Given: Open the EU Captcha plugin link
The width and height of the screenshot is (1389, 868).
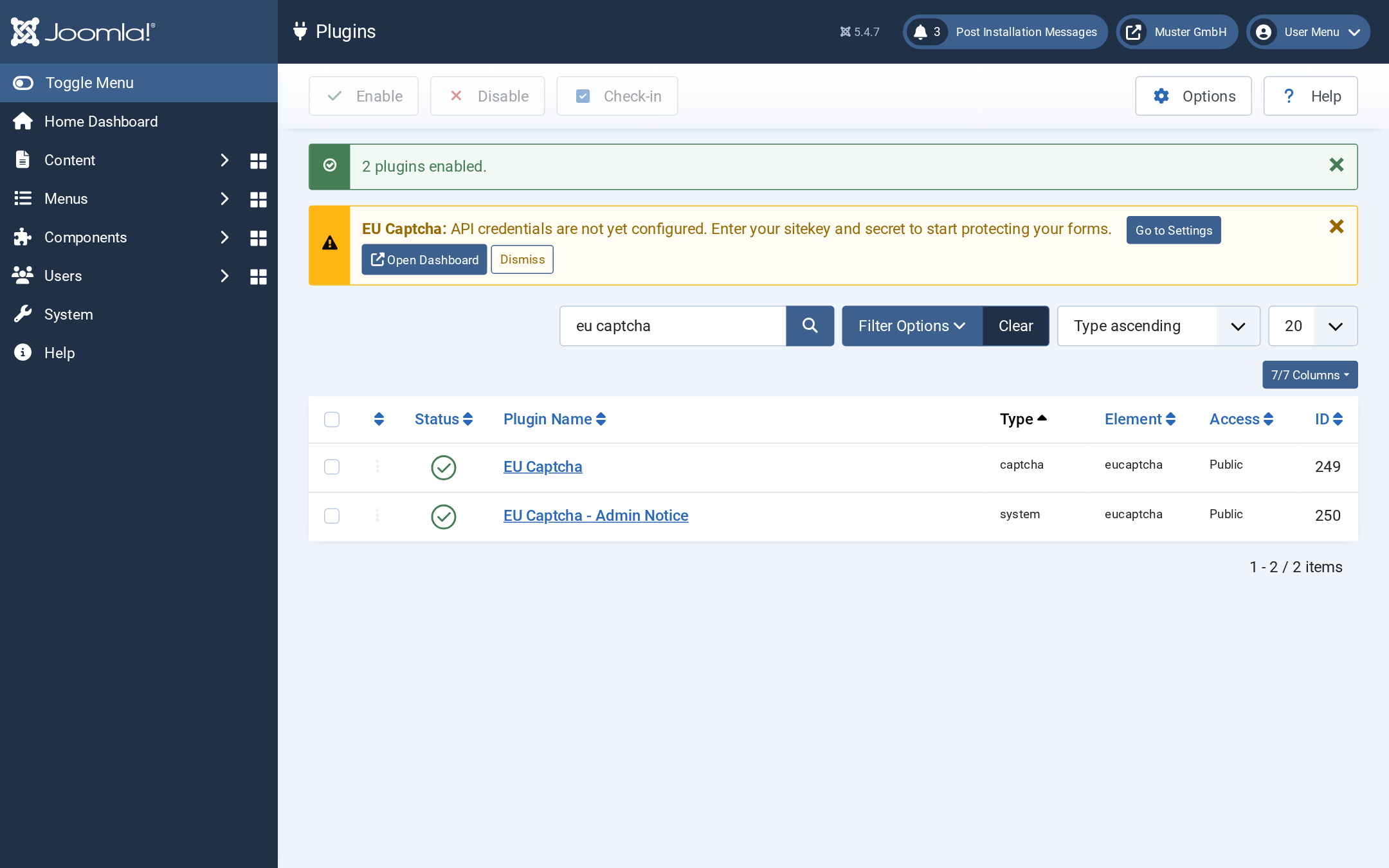Looking at the screenshot, I should pyautogui.click(x=543, y=467).
